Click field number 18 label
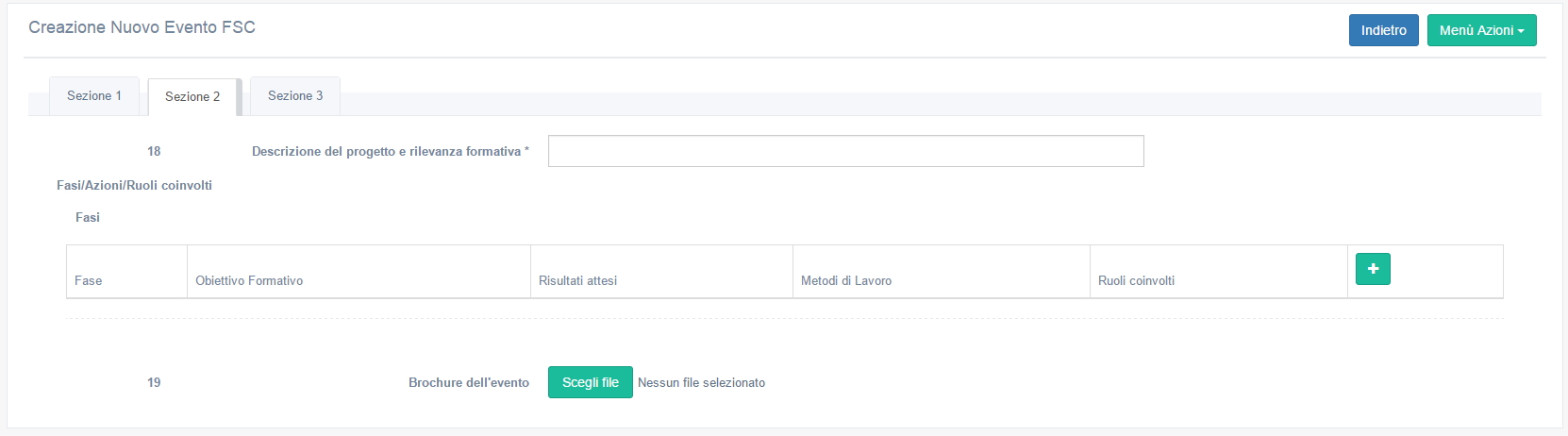This screenshot has width=1568, height=436. click(x=154, y=151)
